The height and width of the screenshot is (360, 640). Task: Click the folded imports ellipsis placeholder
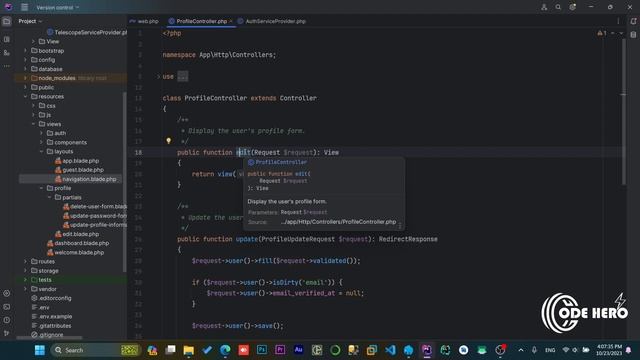[182, 76]
